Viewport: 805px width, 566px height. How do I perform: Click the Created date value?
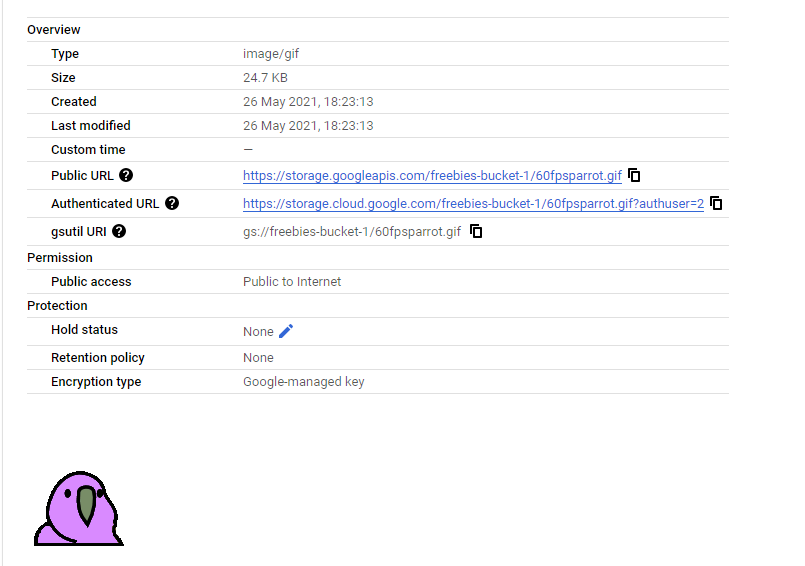308,102
